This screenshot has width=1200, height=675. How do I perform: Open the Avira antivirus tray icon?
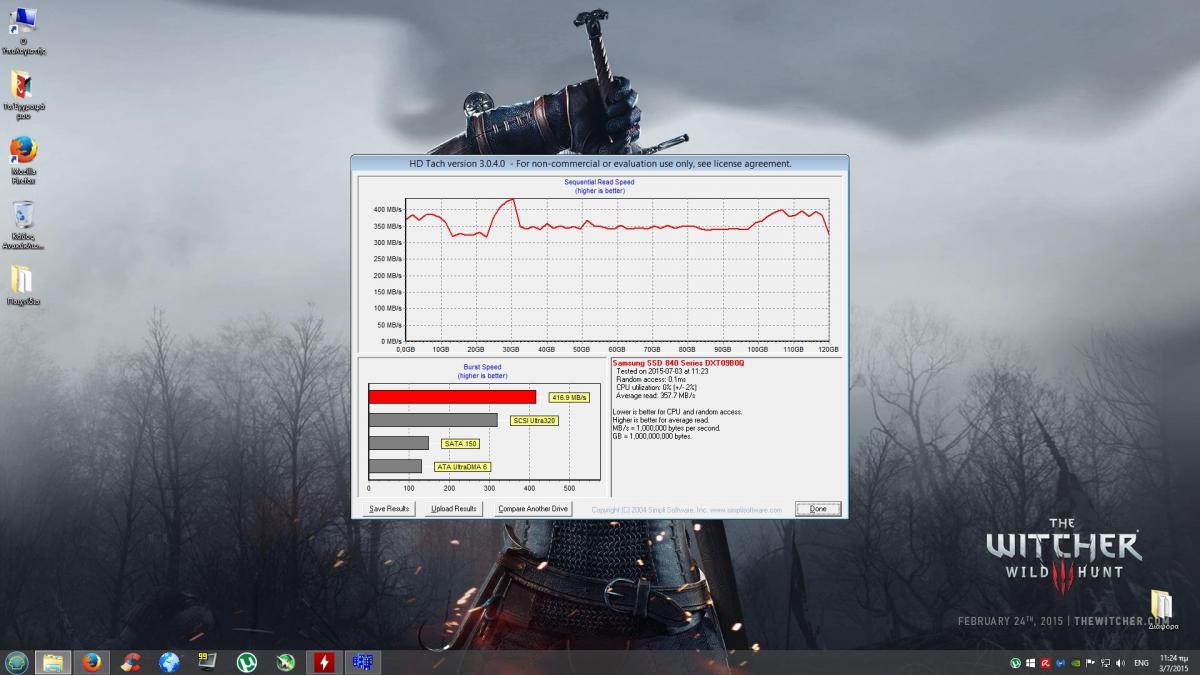(1045, 663)
